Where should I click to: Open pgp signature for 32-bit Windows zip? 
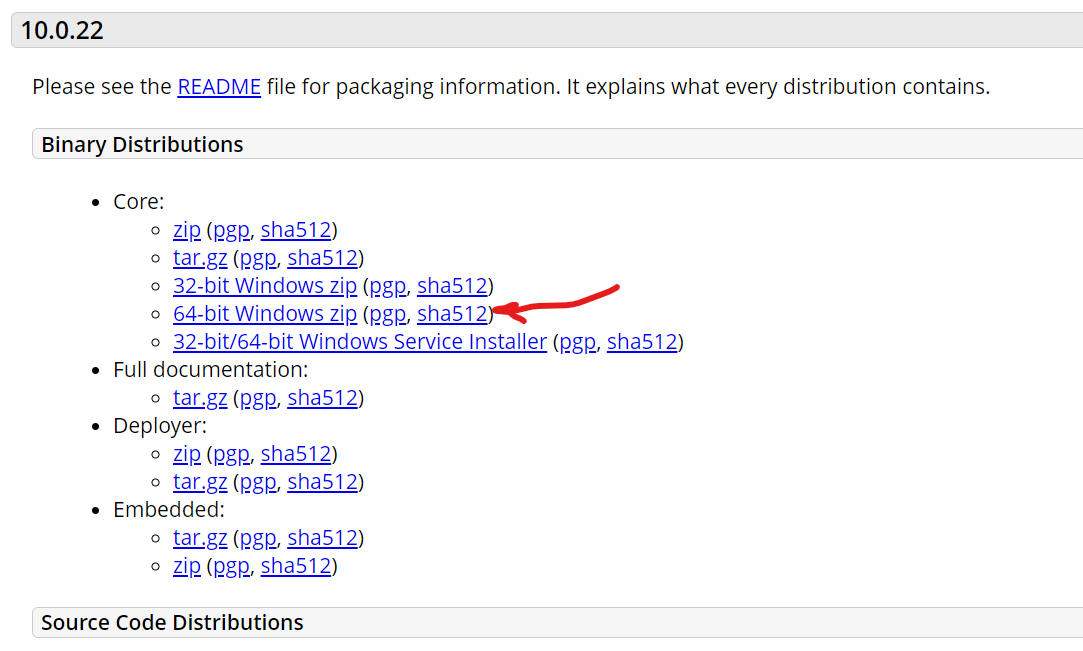387,286
